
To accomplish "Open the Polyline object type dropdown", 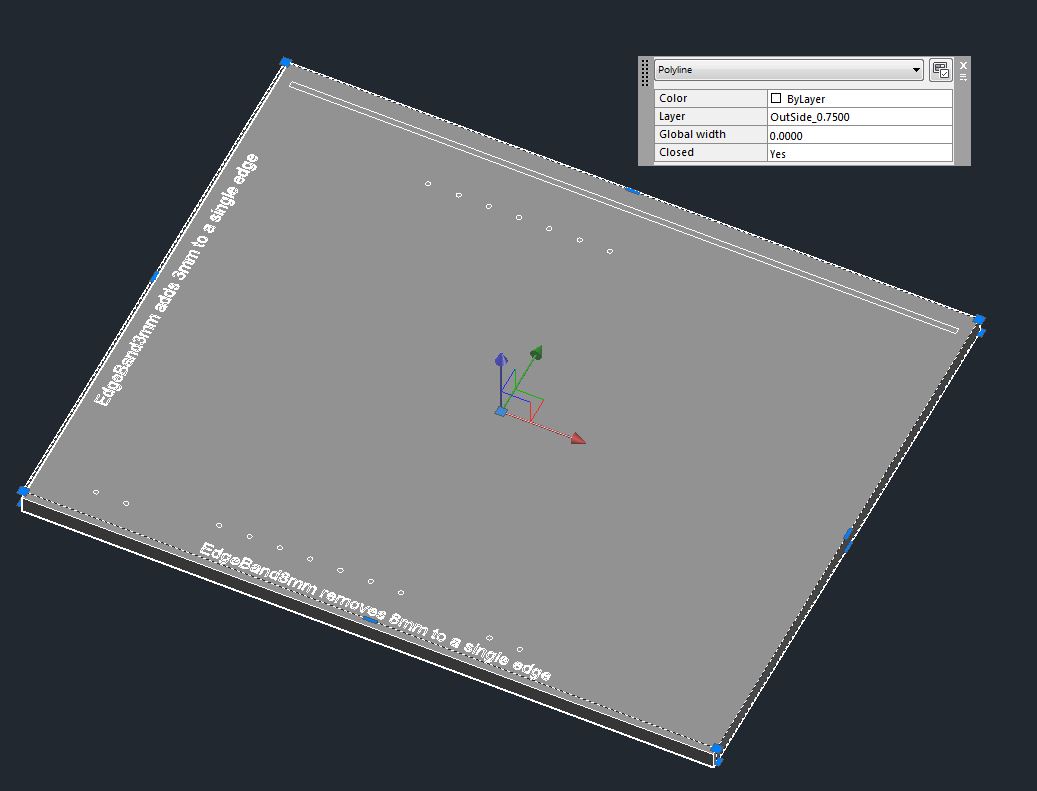I will 916,70.
